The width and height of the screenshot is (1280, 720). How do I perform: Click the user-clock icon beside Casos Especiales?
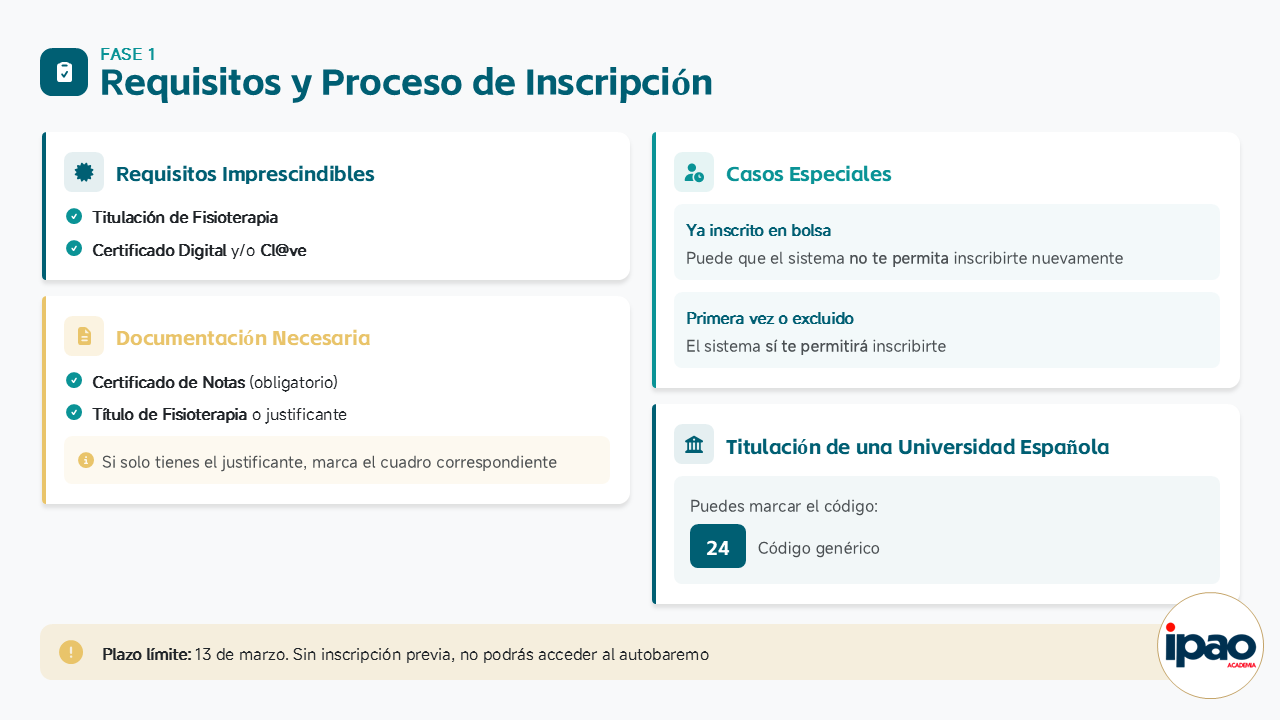coord(694,172)
